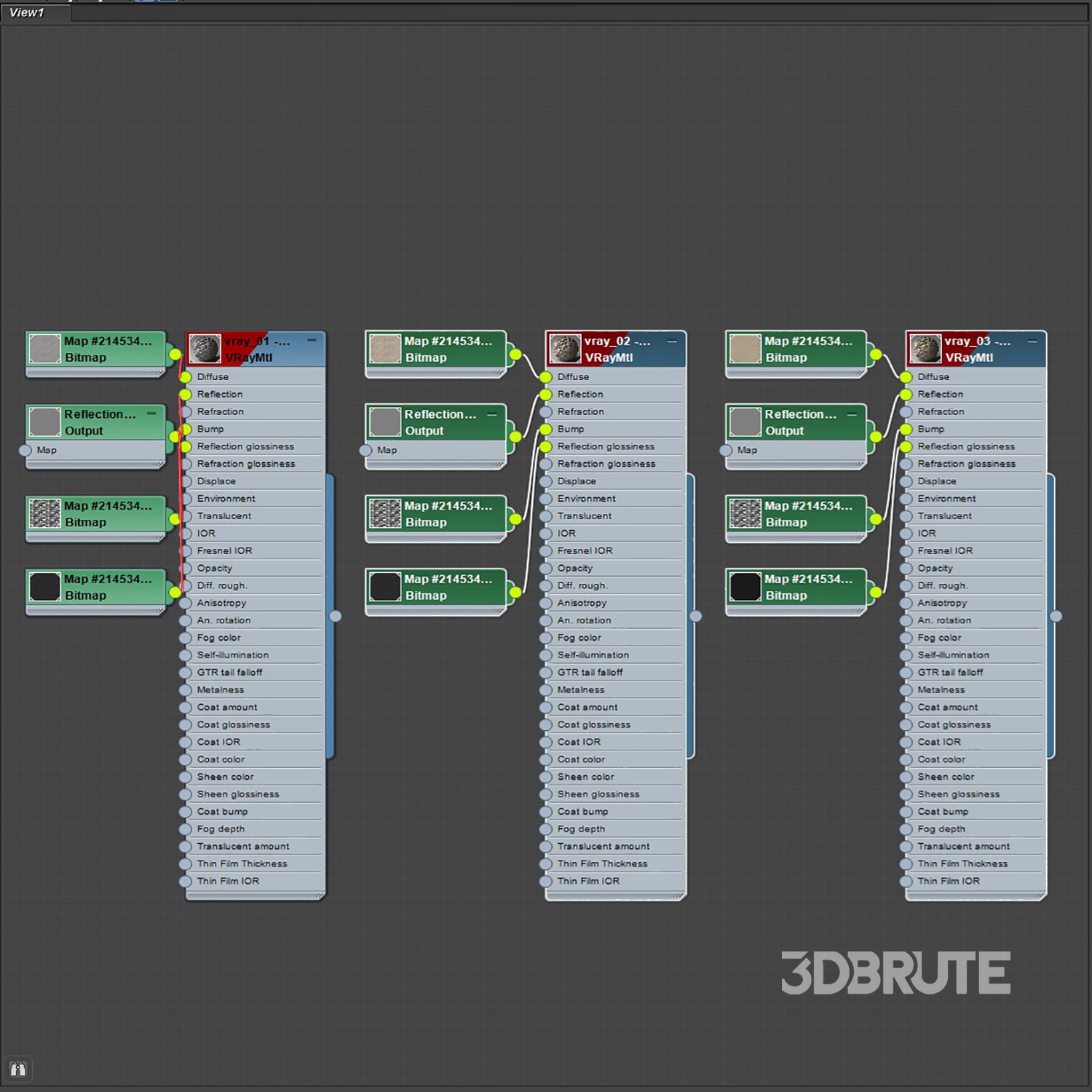
Task: Click the Diffuse input socket on vray_02
Action: click(546, 377)
